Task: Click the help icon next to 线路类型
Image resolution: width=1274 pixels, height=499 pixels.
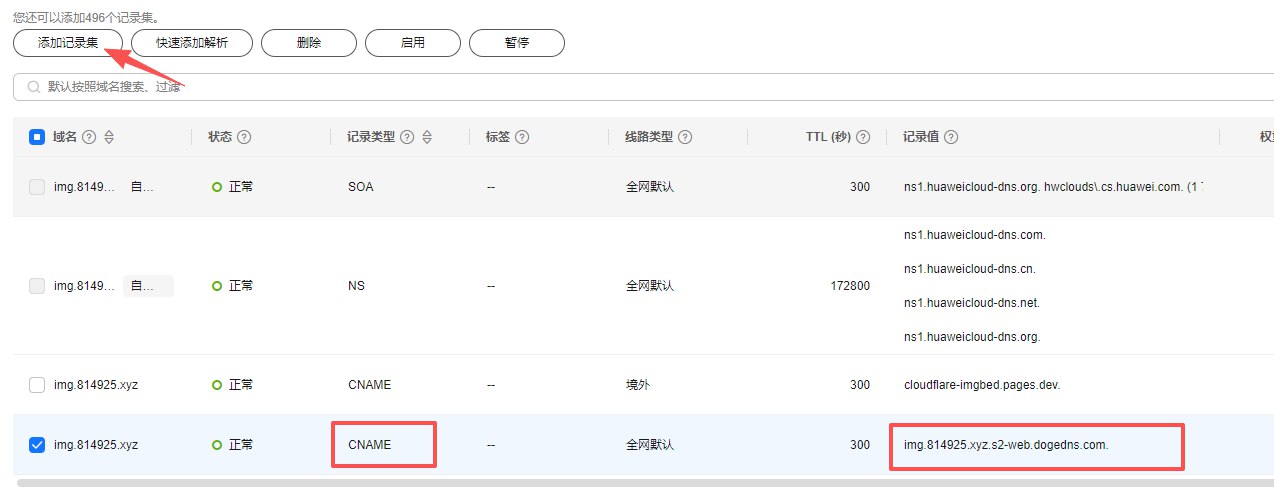Action: 685,138
